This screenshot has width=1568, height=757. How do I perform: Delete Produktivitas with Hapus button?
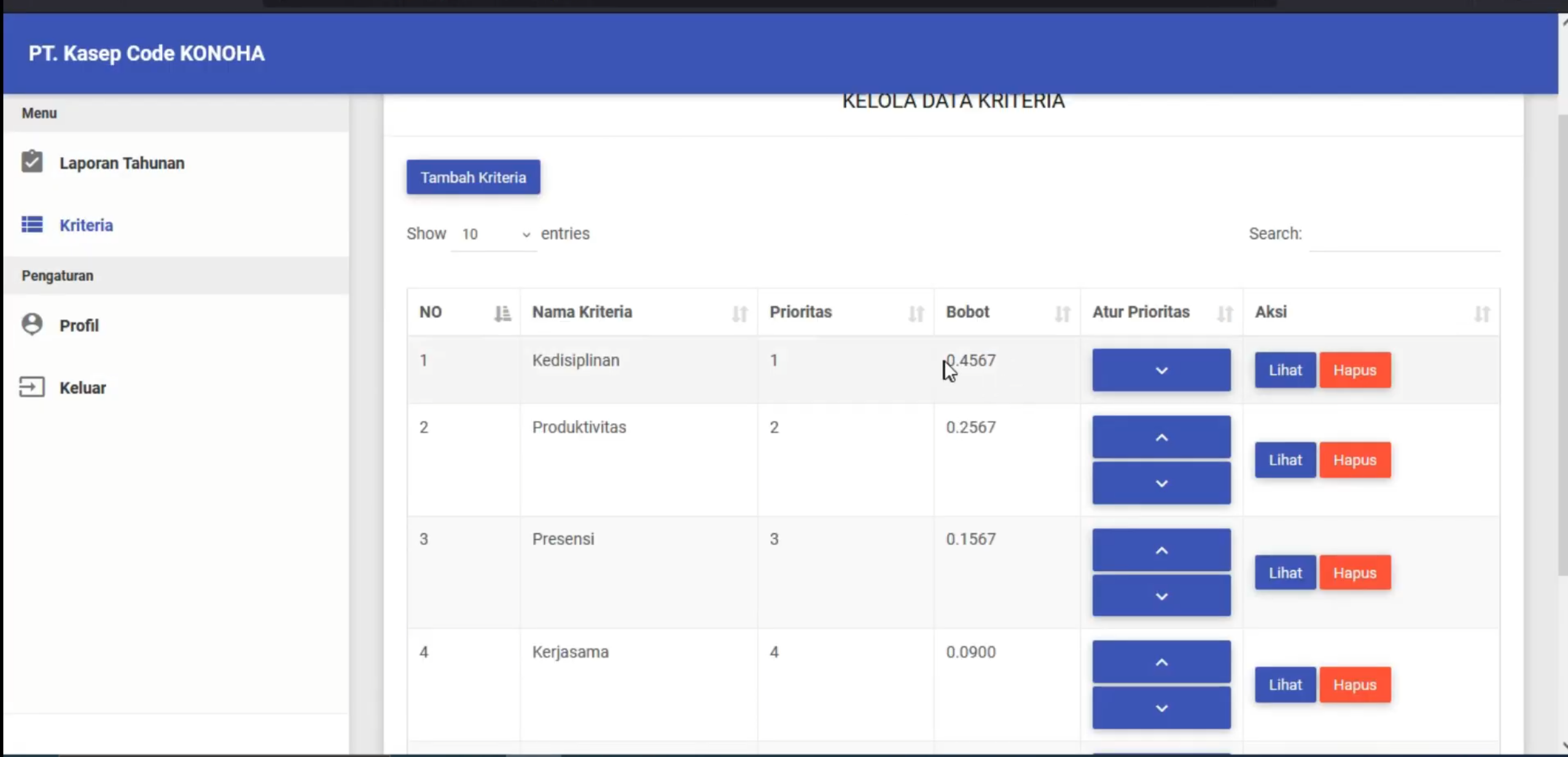tap(1355, 460)
